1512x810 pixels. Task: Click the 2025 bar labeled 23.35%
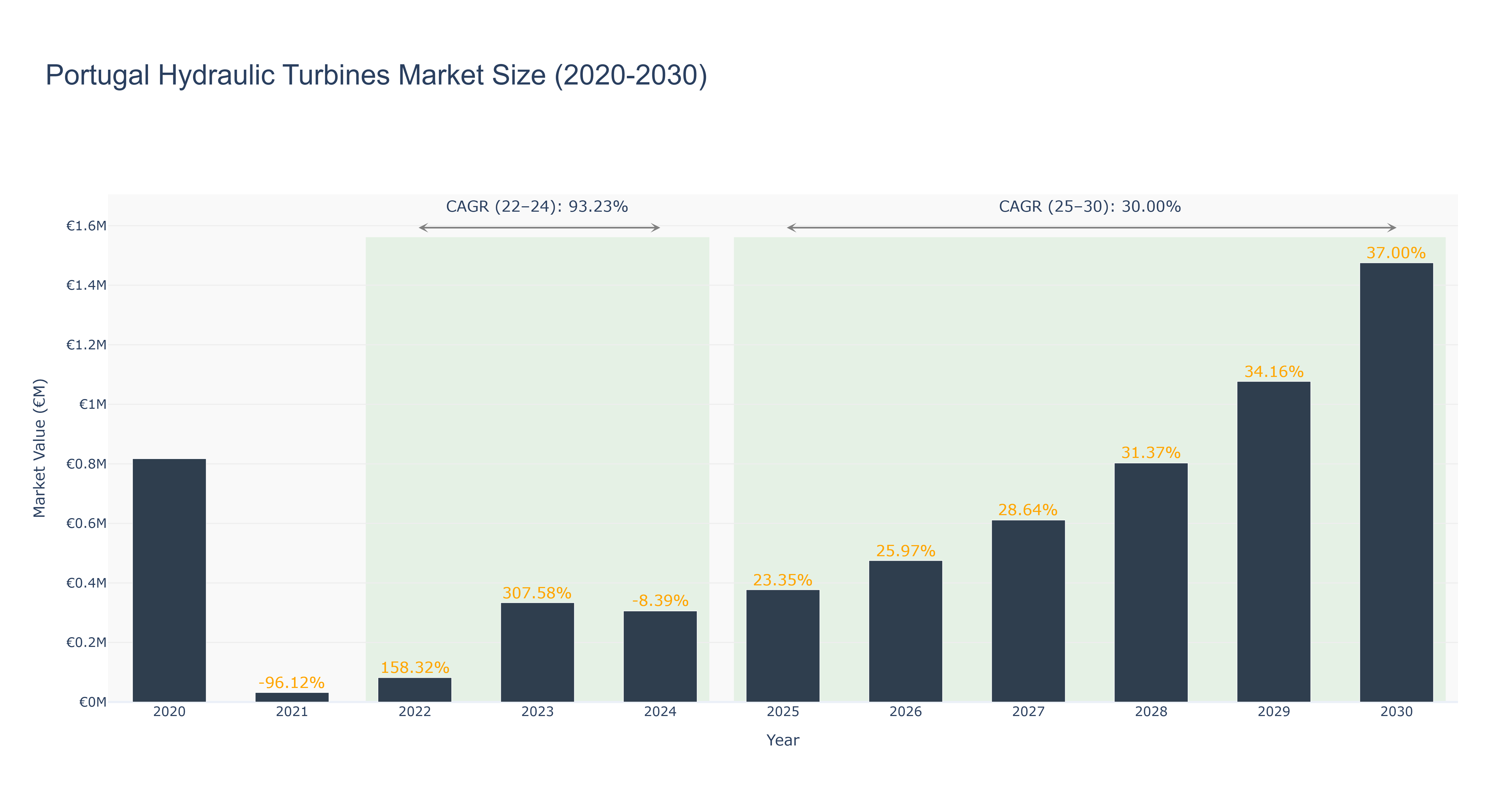pyautogui.click(x=783, y=646)
